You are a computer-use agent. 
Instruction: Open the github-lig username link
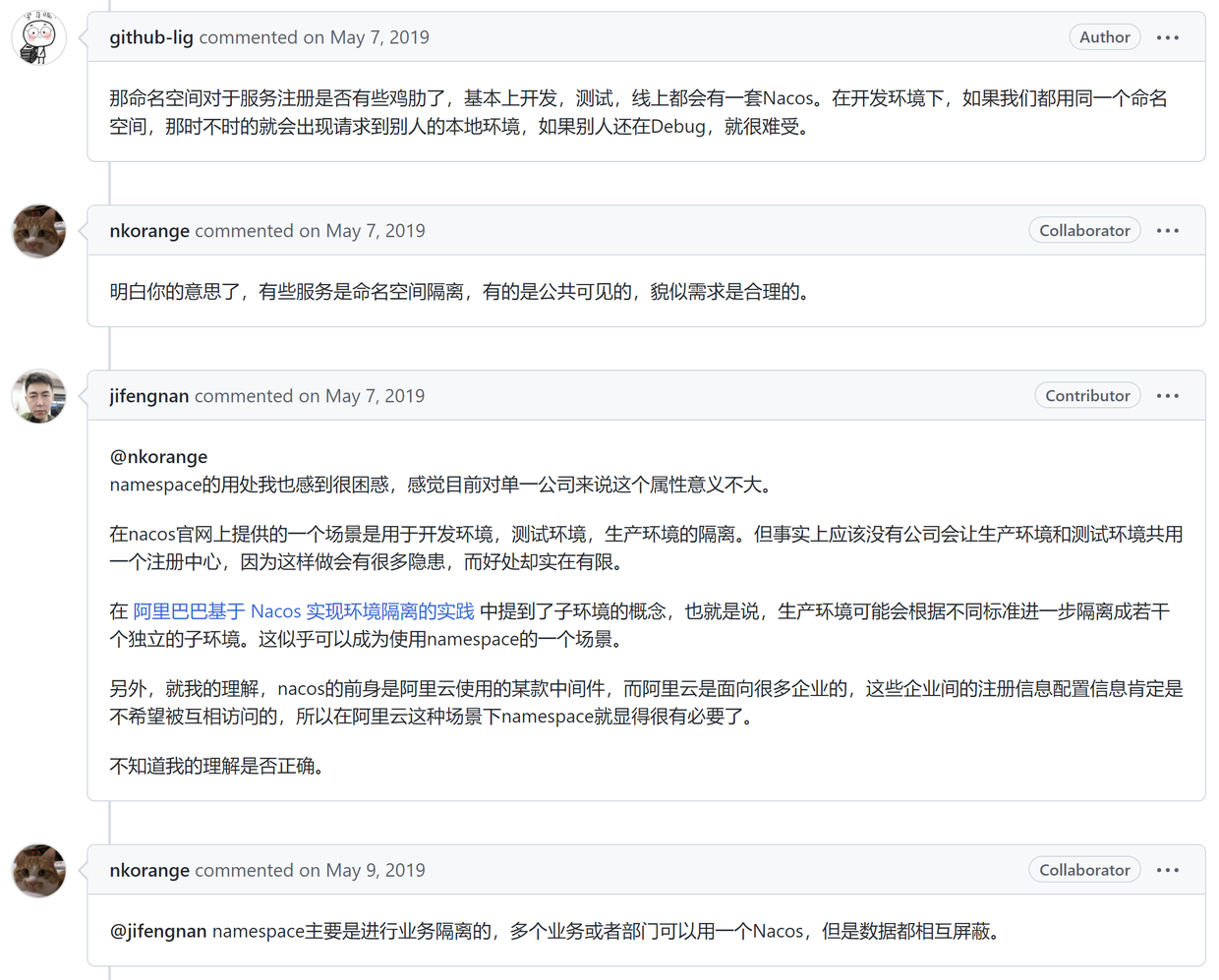tap(151, 37)
